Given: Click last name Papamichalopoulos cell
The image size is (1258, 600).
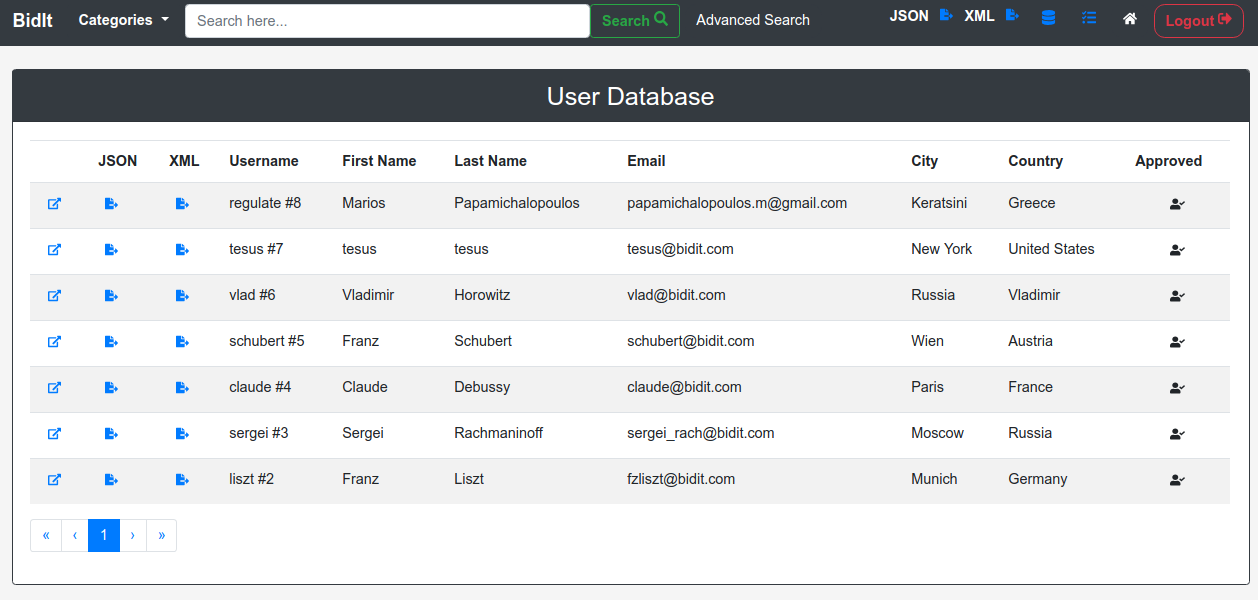Looking at the screenshot, I should 517,203.
